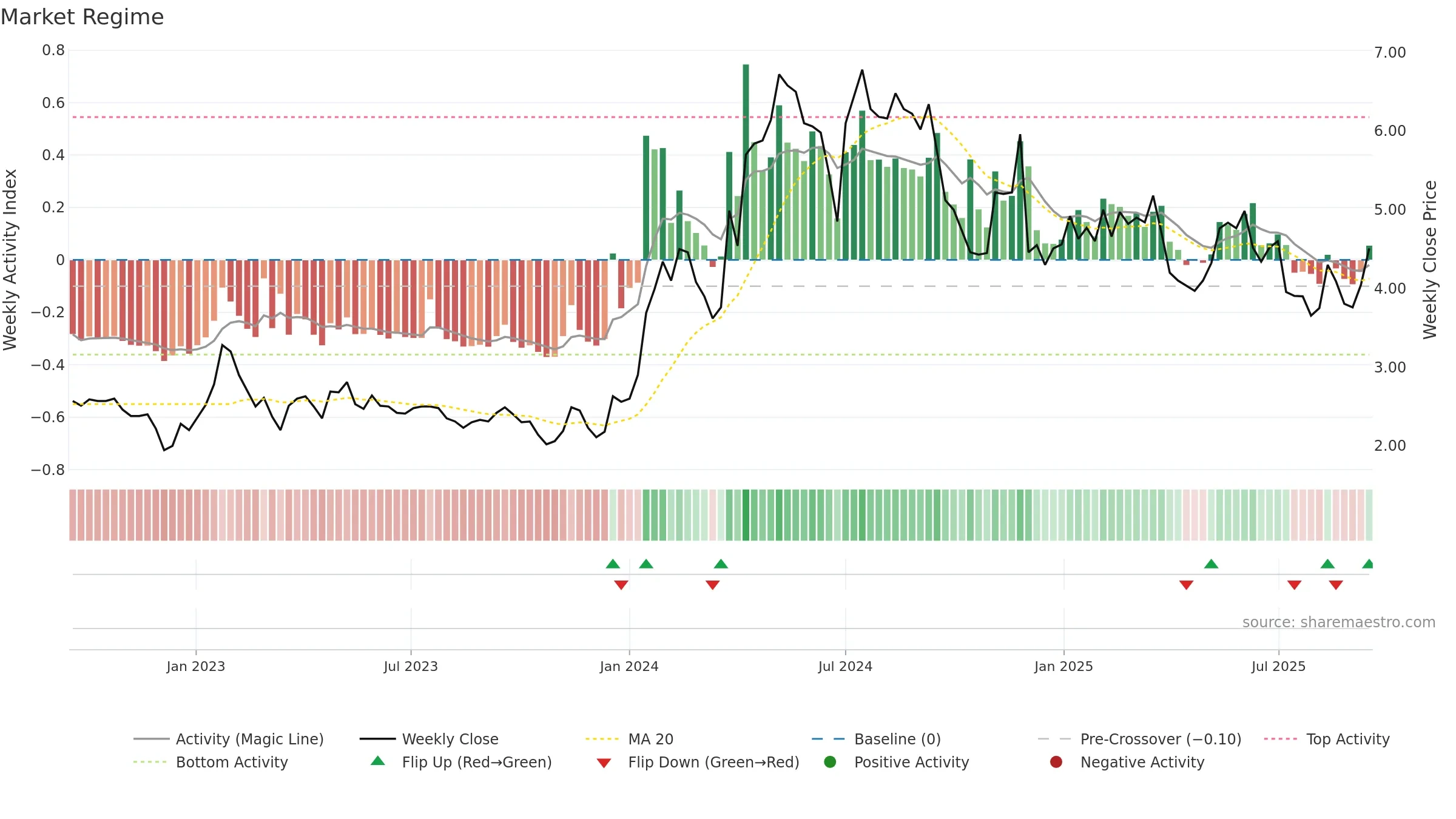This screenshot has width=1456, height=819.
Task: Toggle the Weekly Close legend entry
Action: tap(429, 739)
